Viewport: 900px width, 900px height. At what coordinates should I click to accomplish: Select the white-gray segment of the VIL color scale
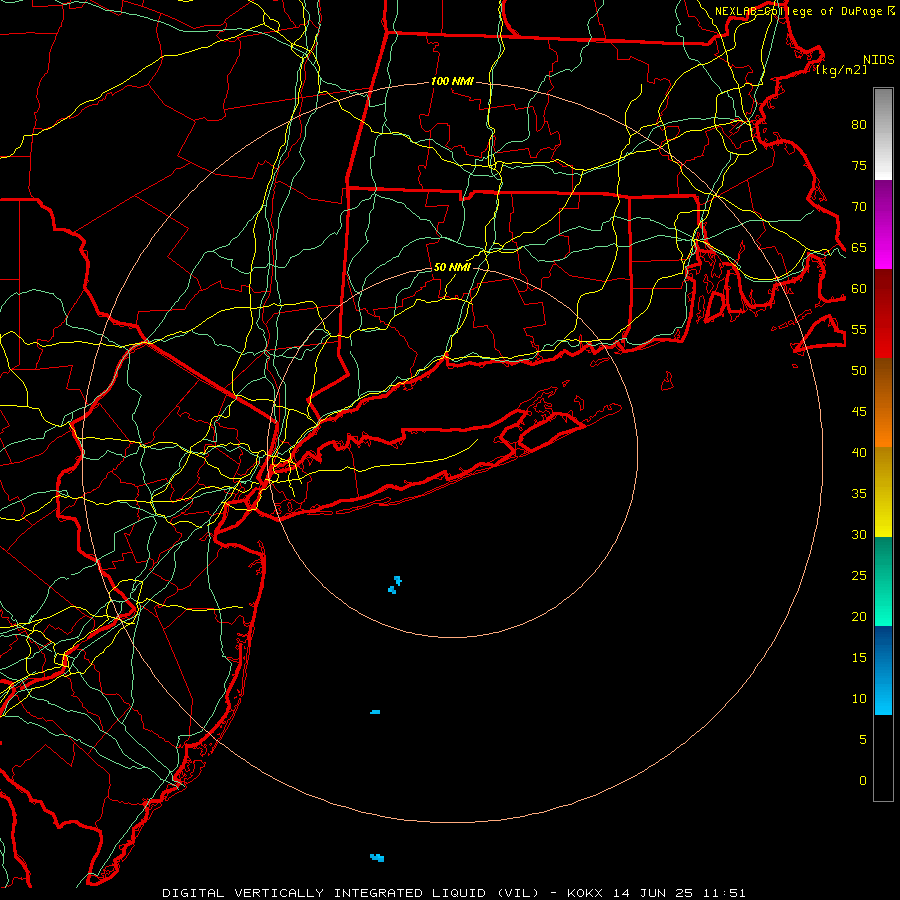883,134
